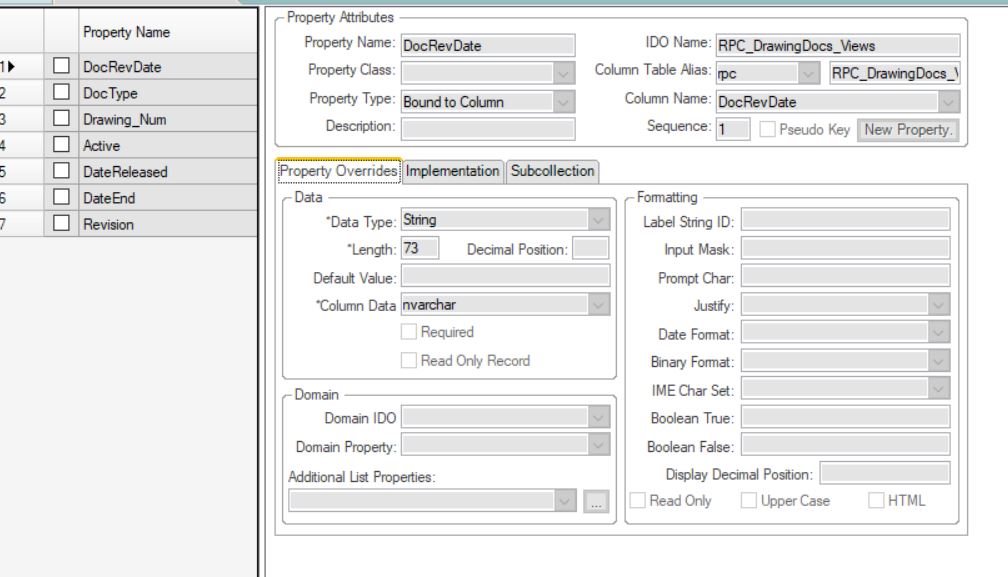Open the Domain Property dropdown
The image size is (1008, 577).
pos(598,445)
